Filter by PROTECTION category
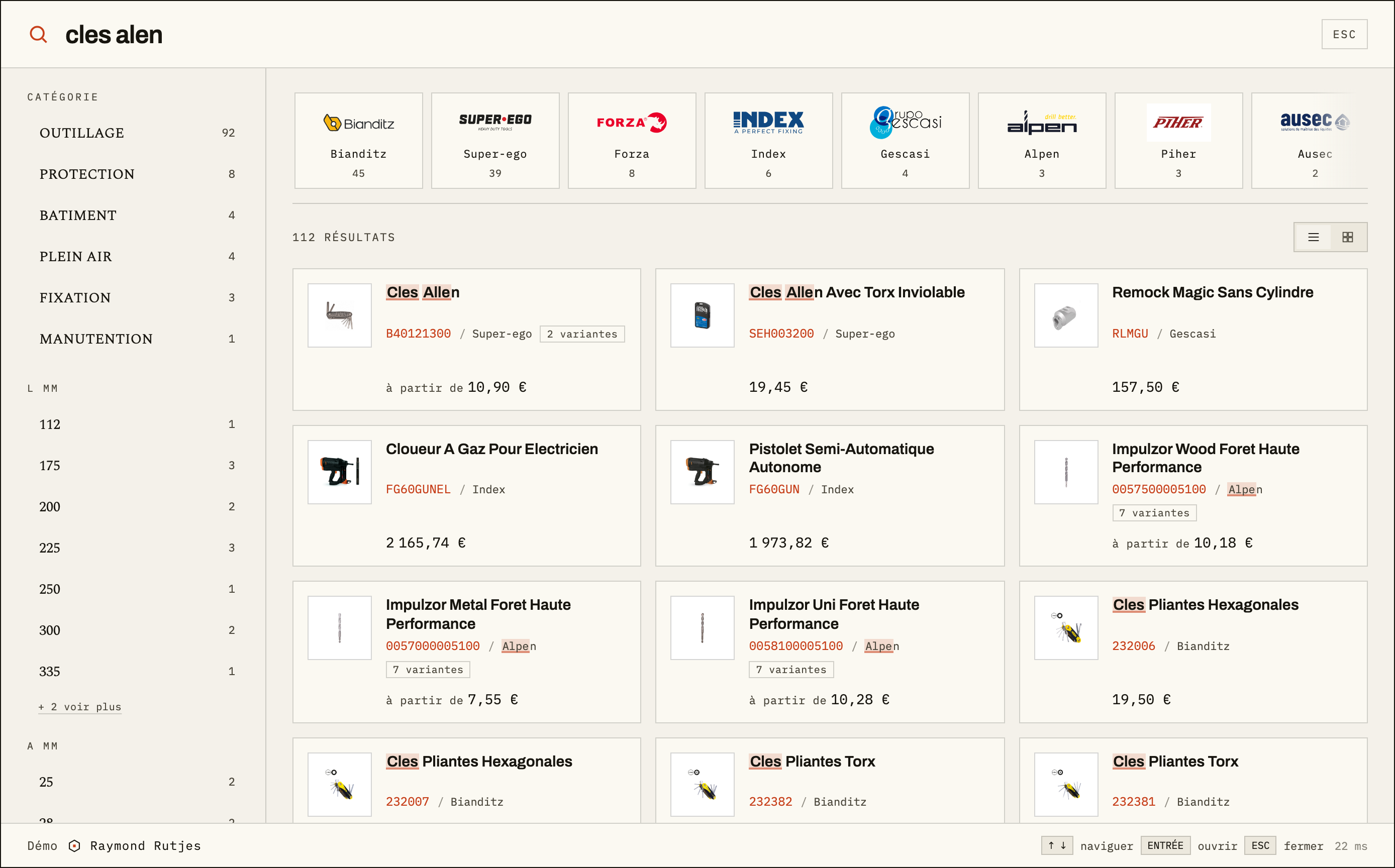 tap(137, 174)
